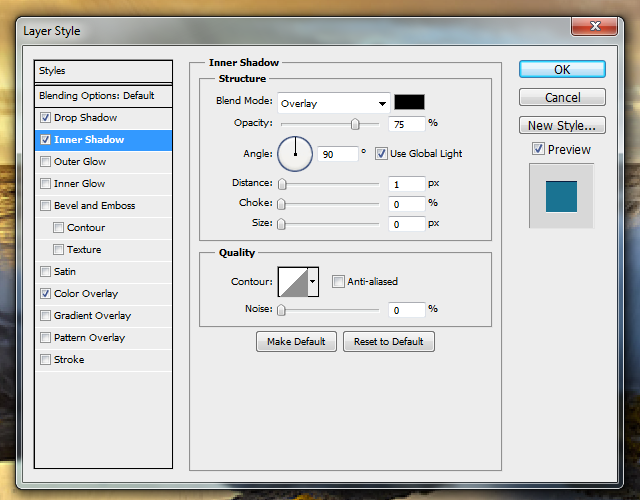This screenshot has height=500, width=640.
Task: Enable the Anti-aliased checkbox
Action: [338, 281]
